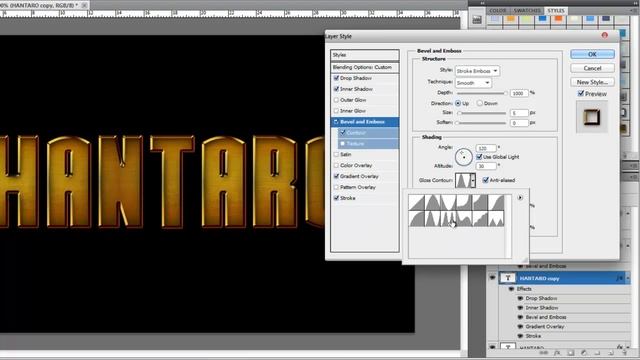Click the OK button

592,54
